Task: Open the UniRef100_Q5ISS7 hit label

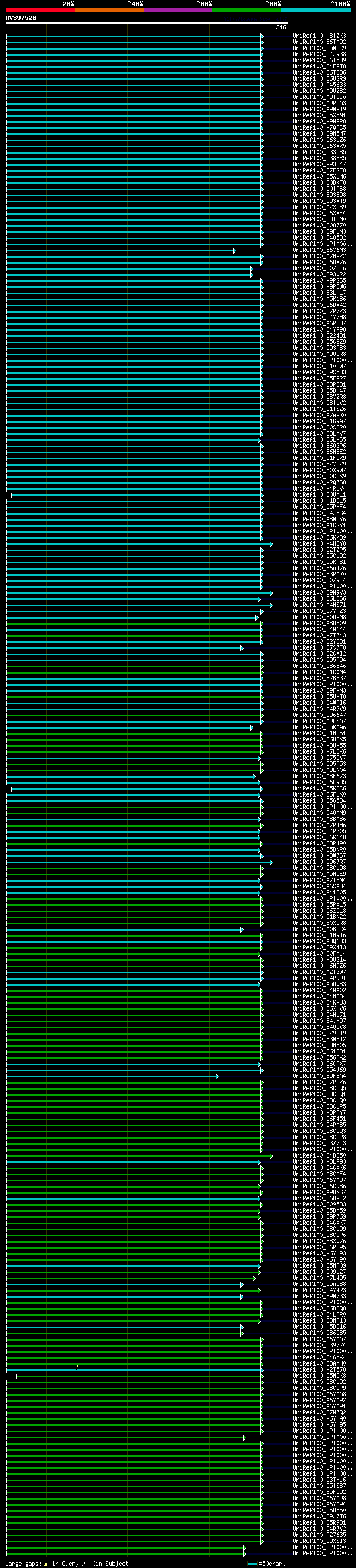Action: [x=319, y=1486]
